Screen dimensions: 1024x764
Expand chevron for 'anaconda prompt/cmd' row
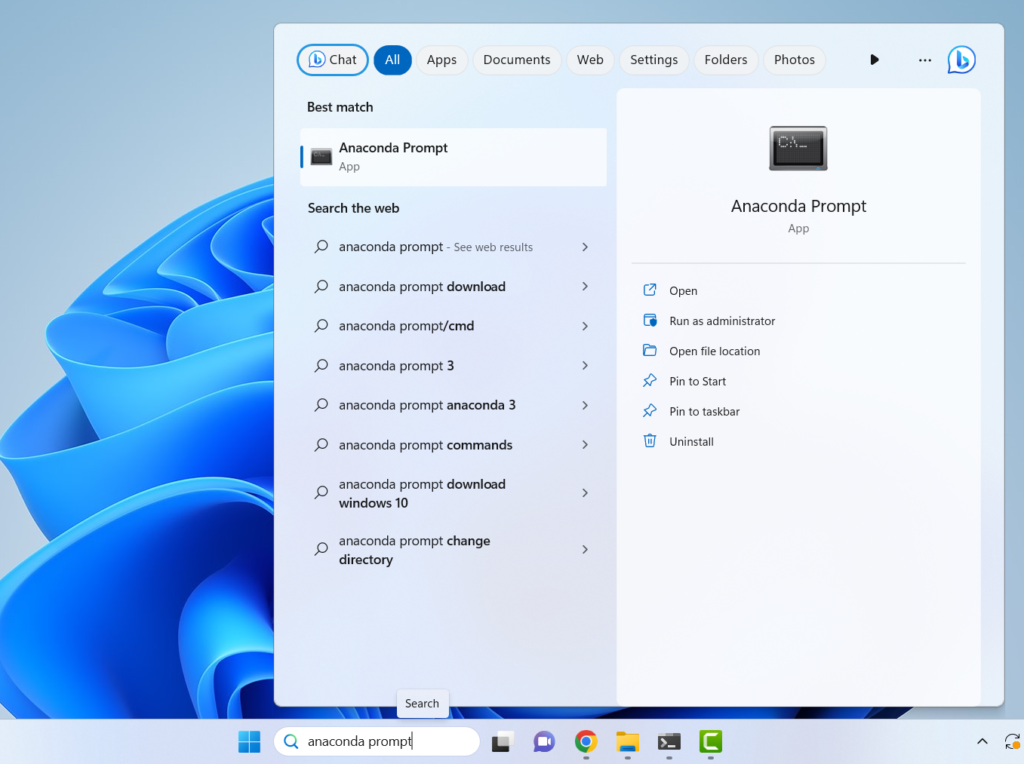[x=584, y=326]
